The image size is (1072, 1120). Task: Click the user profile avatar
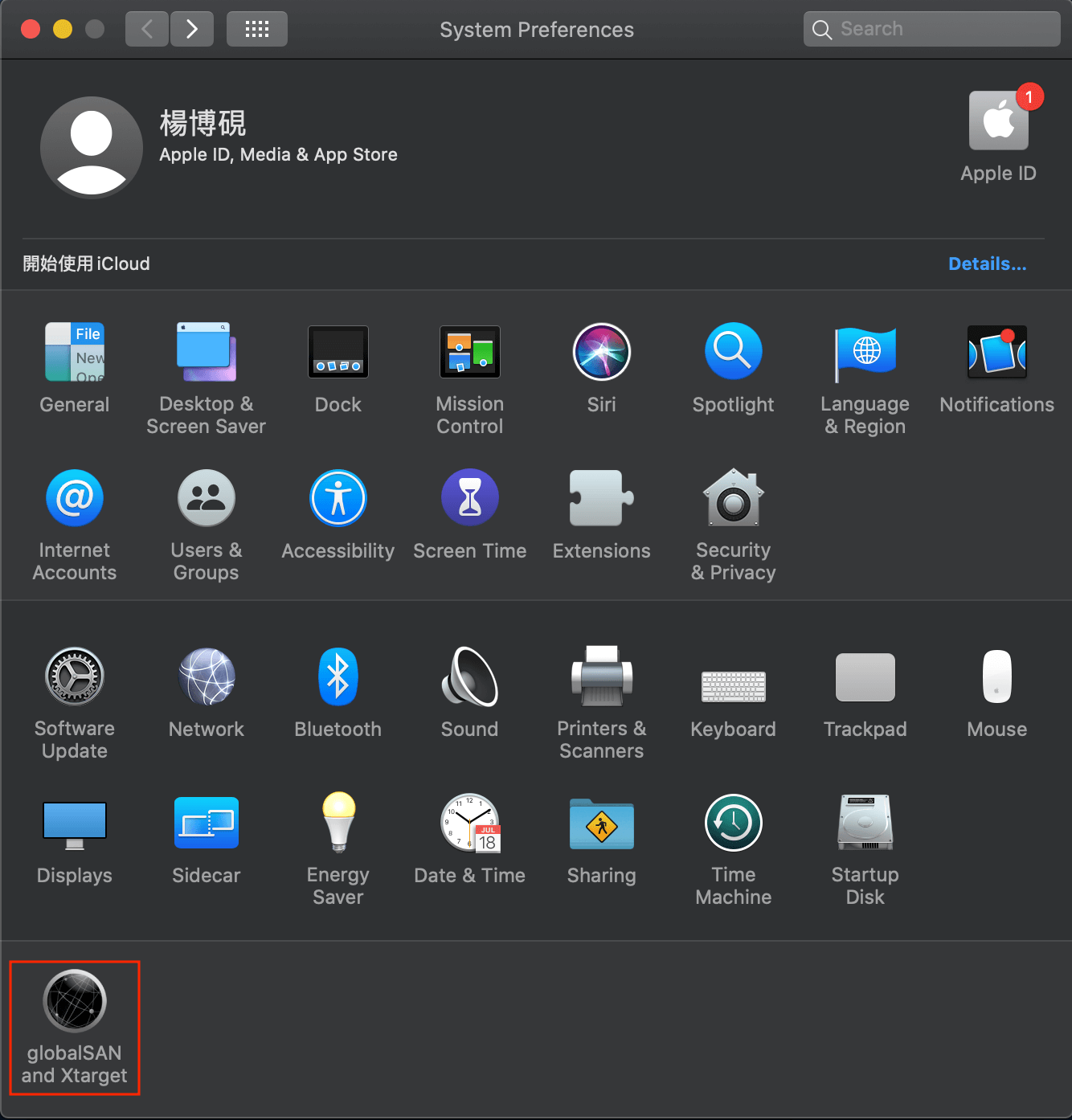coord(92,148)
